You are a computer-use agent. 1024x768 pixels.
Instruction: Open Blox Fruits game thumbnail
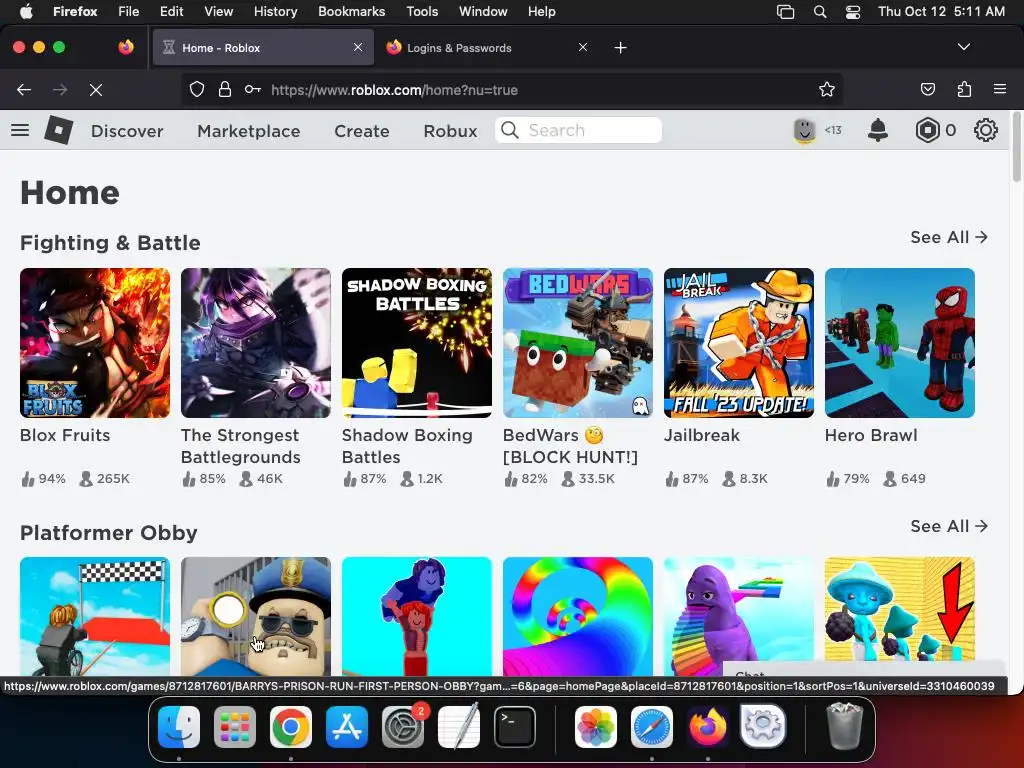pos(95,343)
